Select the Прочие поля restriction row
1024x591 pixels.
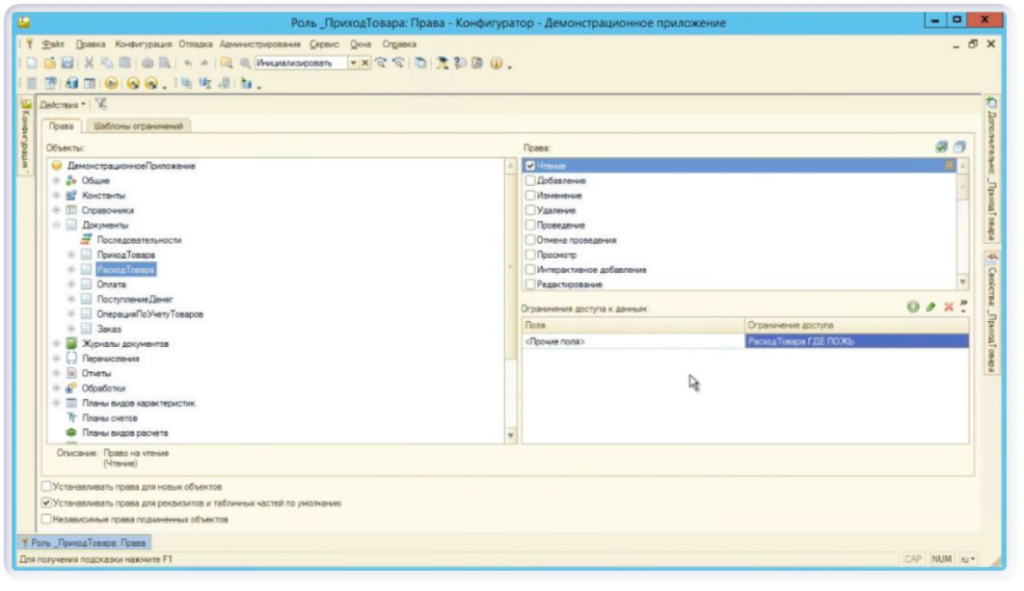(632, 341)
